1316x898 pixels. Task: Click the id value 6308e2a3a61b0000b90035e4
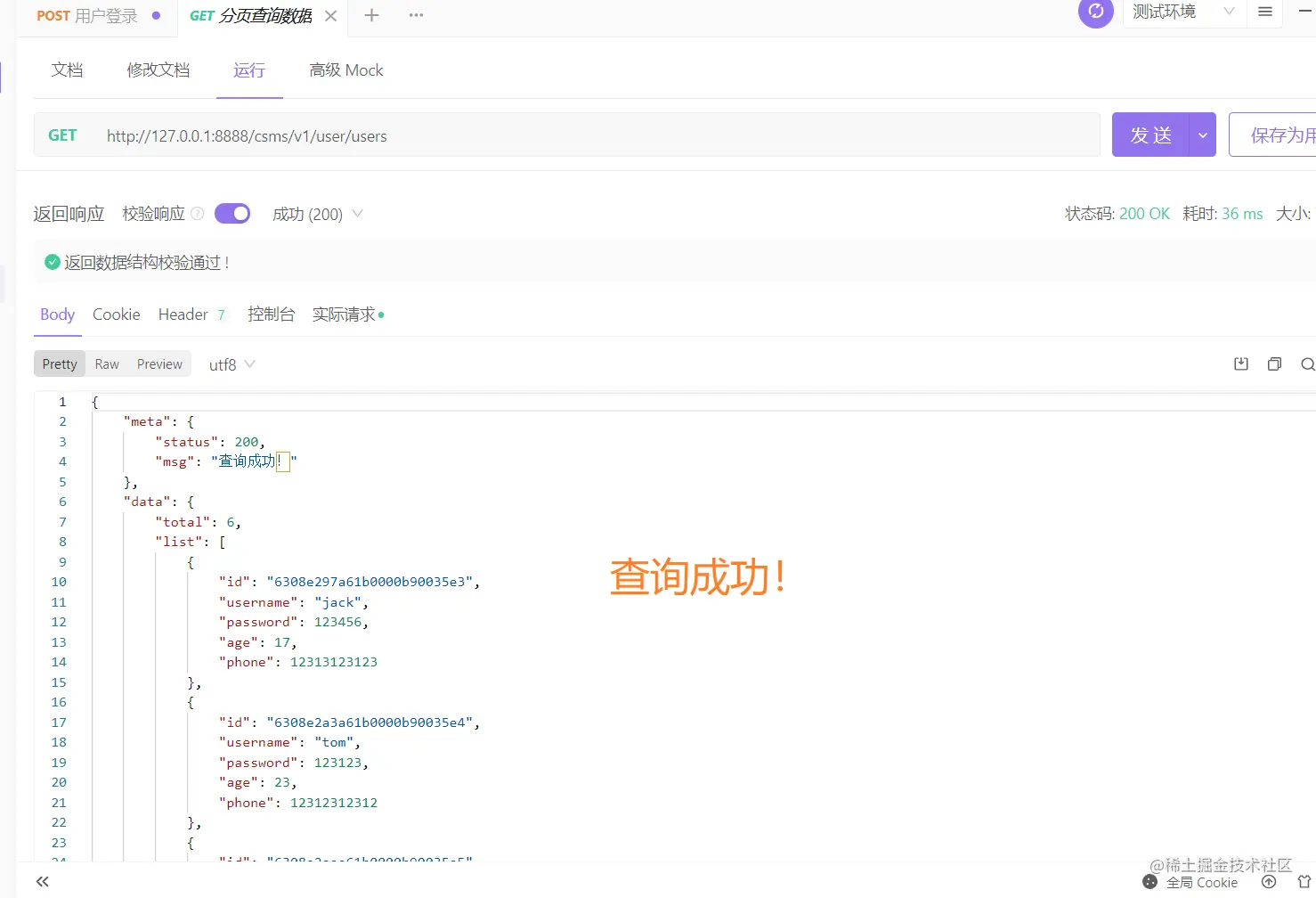(370, 722)
